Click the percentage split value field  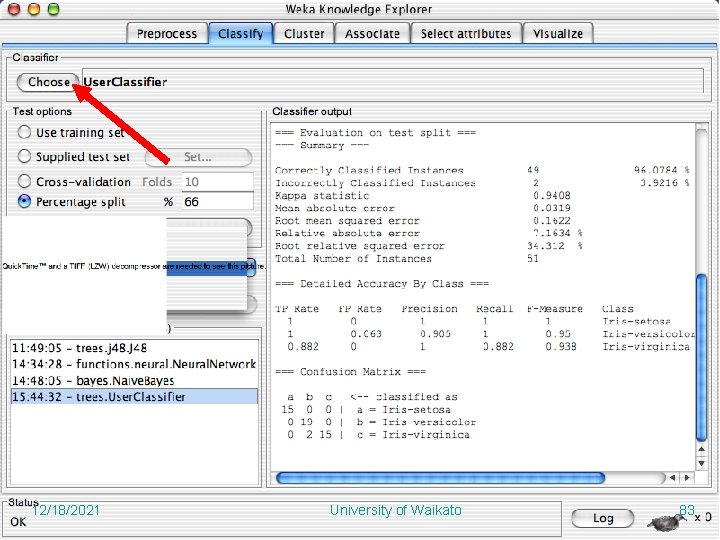click(218, 202)
